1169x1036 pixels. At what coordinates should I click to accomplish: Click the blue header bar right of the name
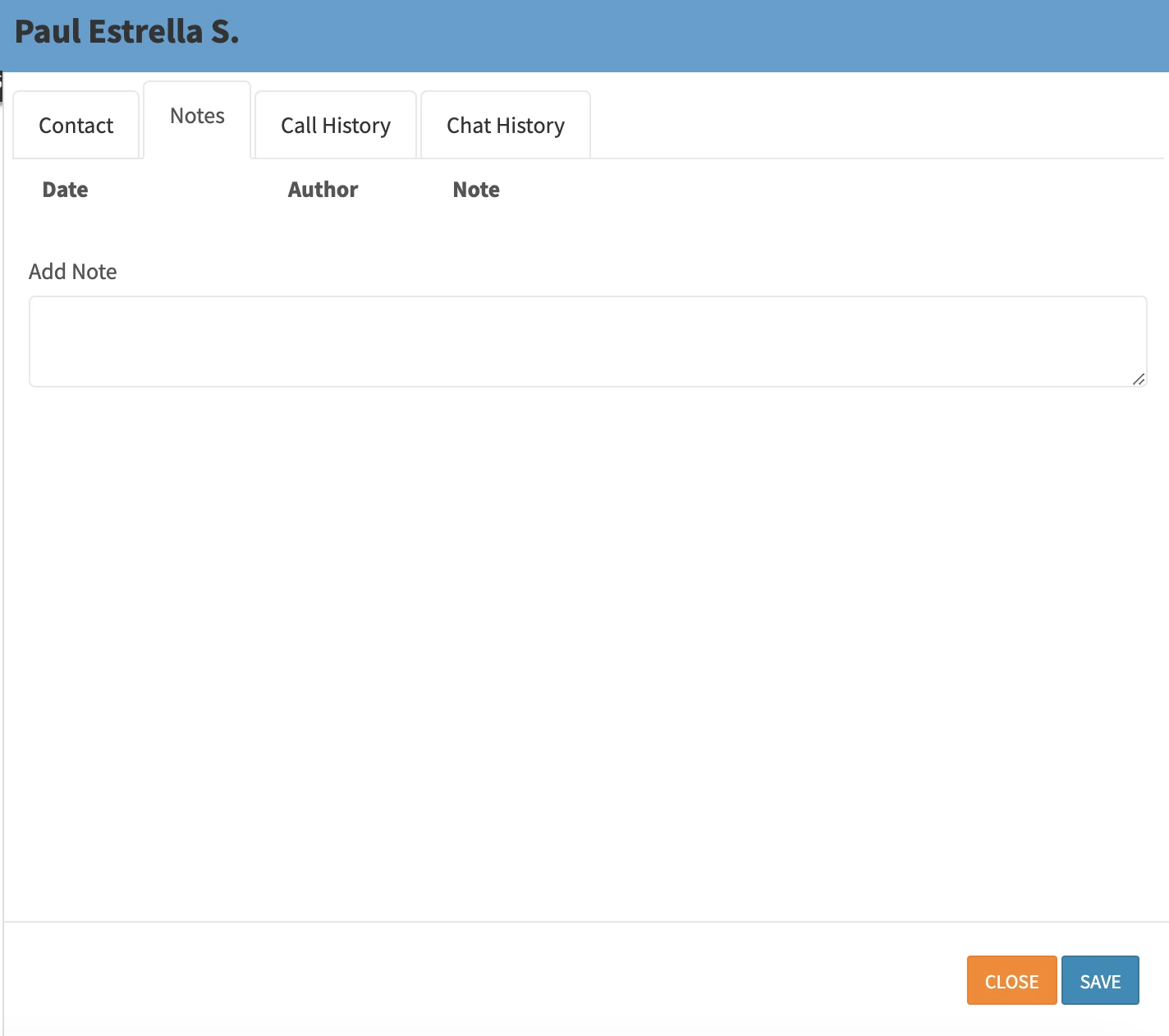coord(698,35)
